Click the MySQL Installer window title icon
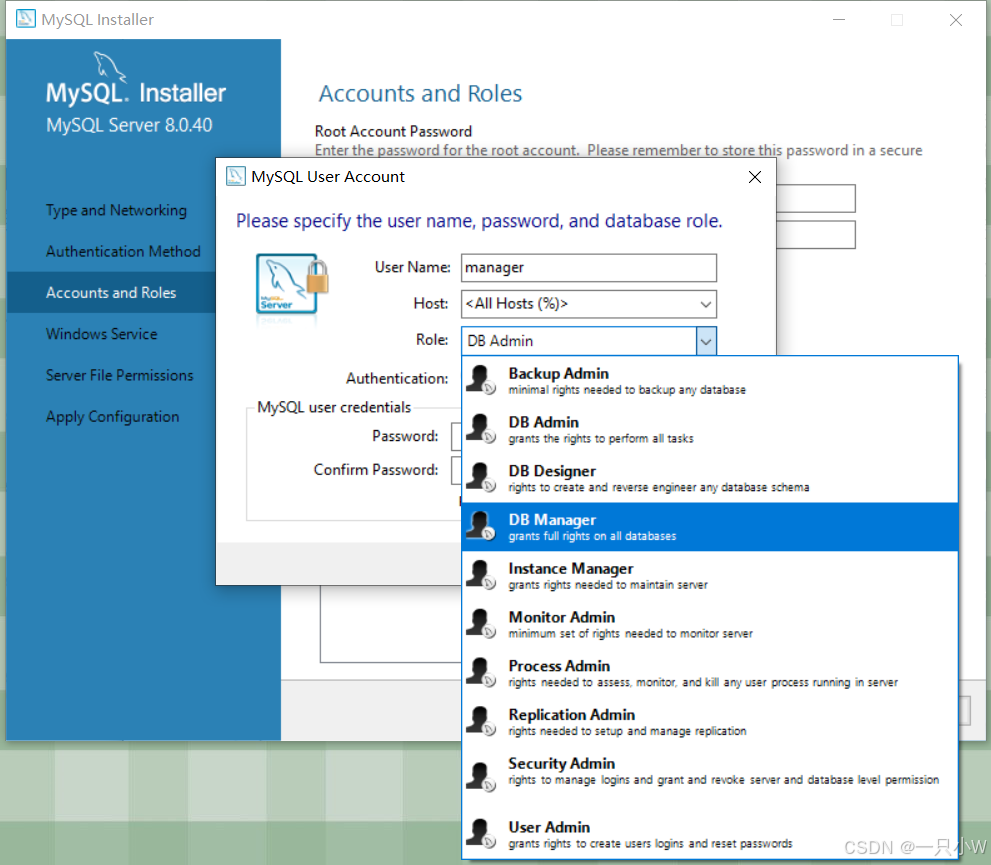 coord(25,19)
